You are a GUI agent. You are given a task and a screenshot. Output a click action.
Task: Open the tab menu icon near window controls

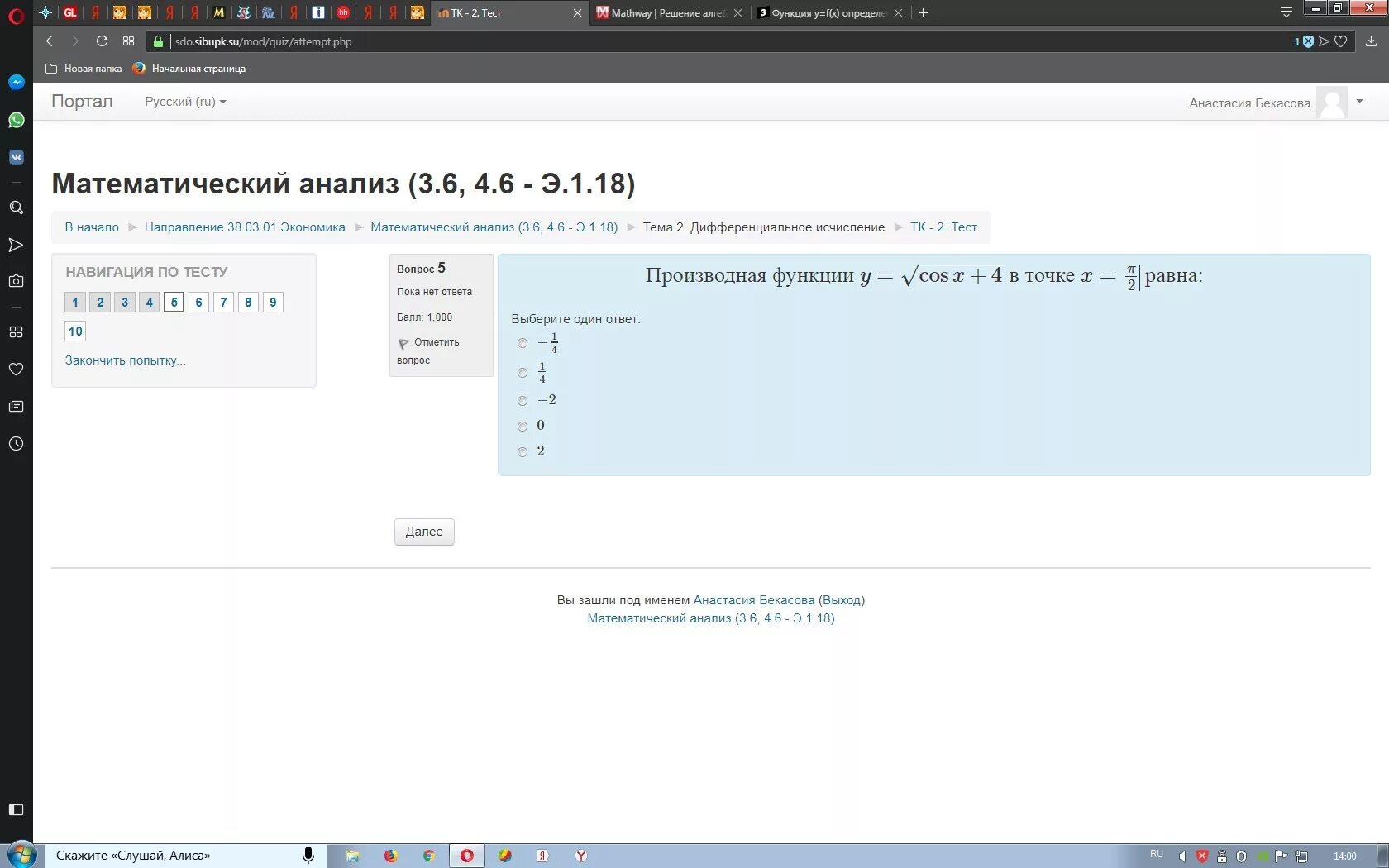(x=1286, y=12)
